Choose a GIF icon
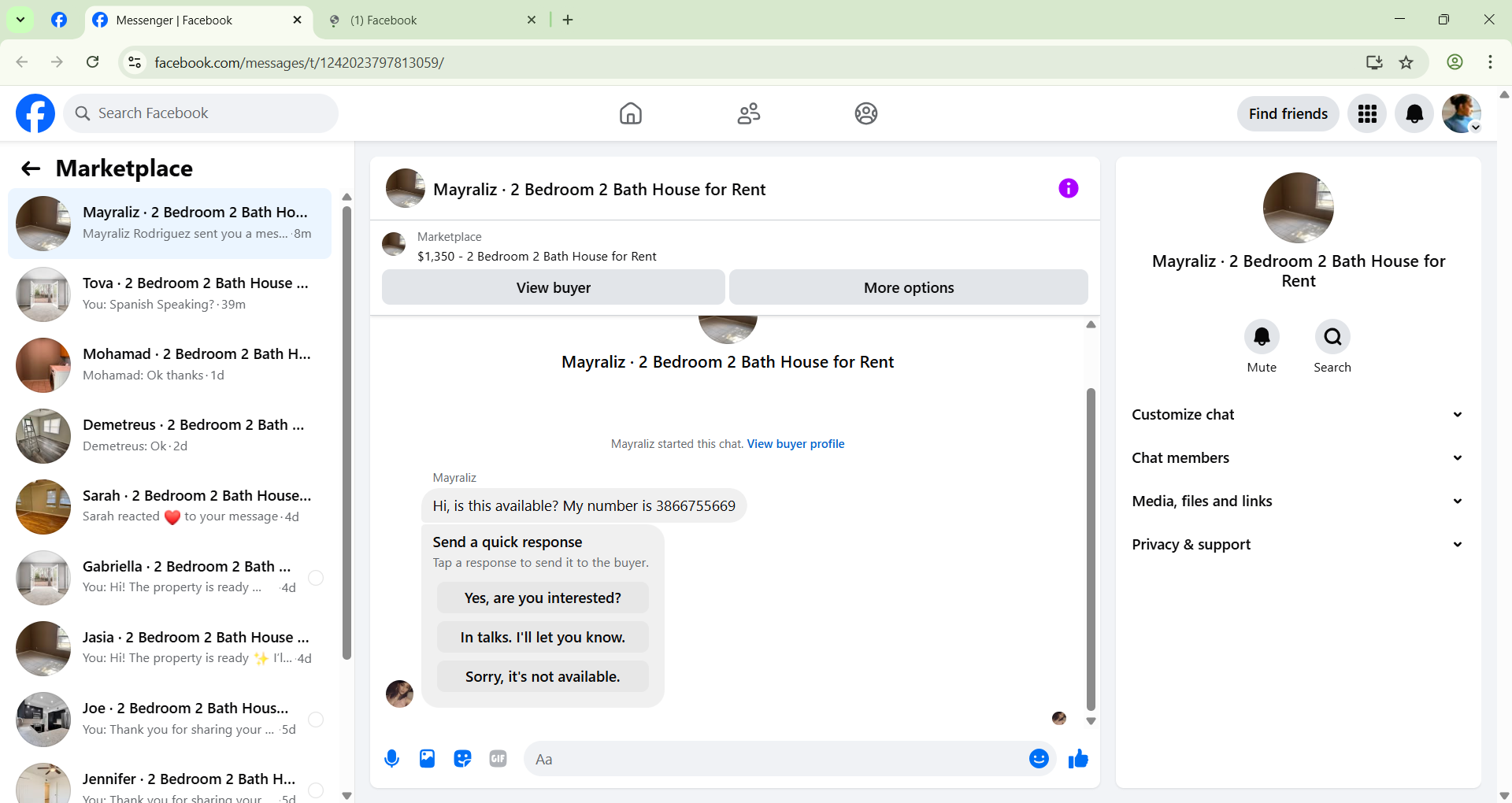 pos(498,759)
